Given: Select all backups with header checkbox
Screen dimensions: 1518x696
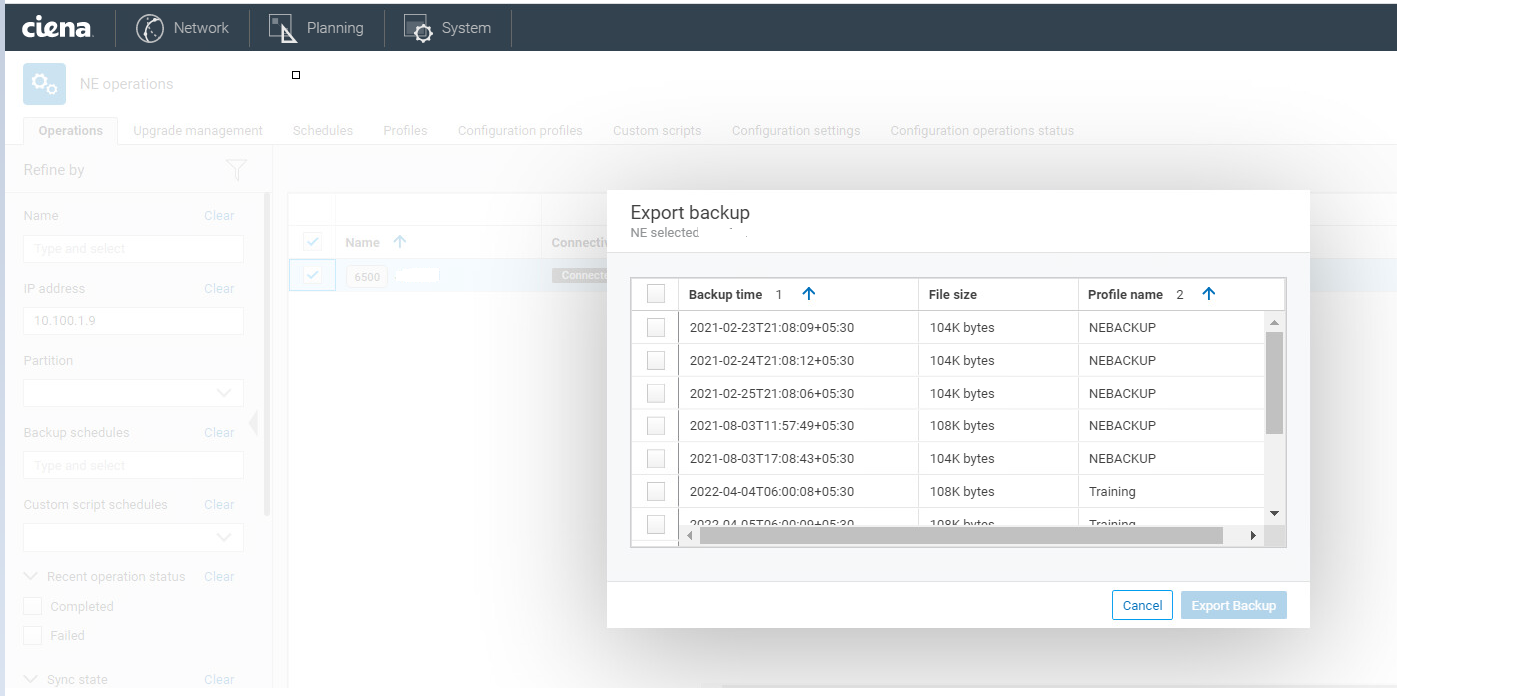Looking at the screenshot, I should 656,294.
